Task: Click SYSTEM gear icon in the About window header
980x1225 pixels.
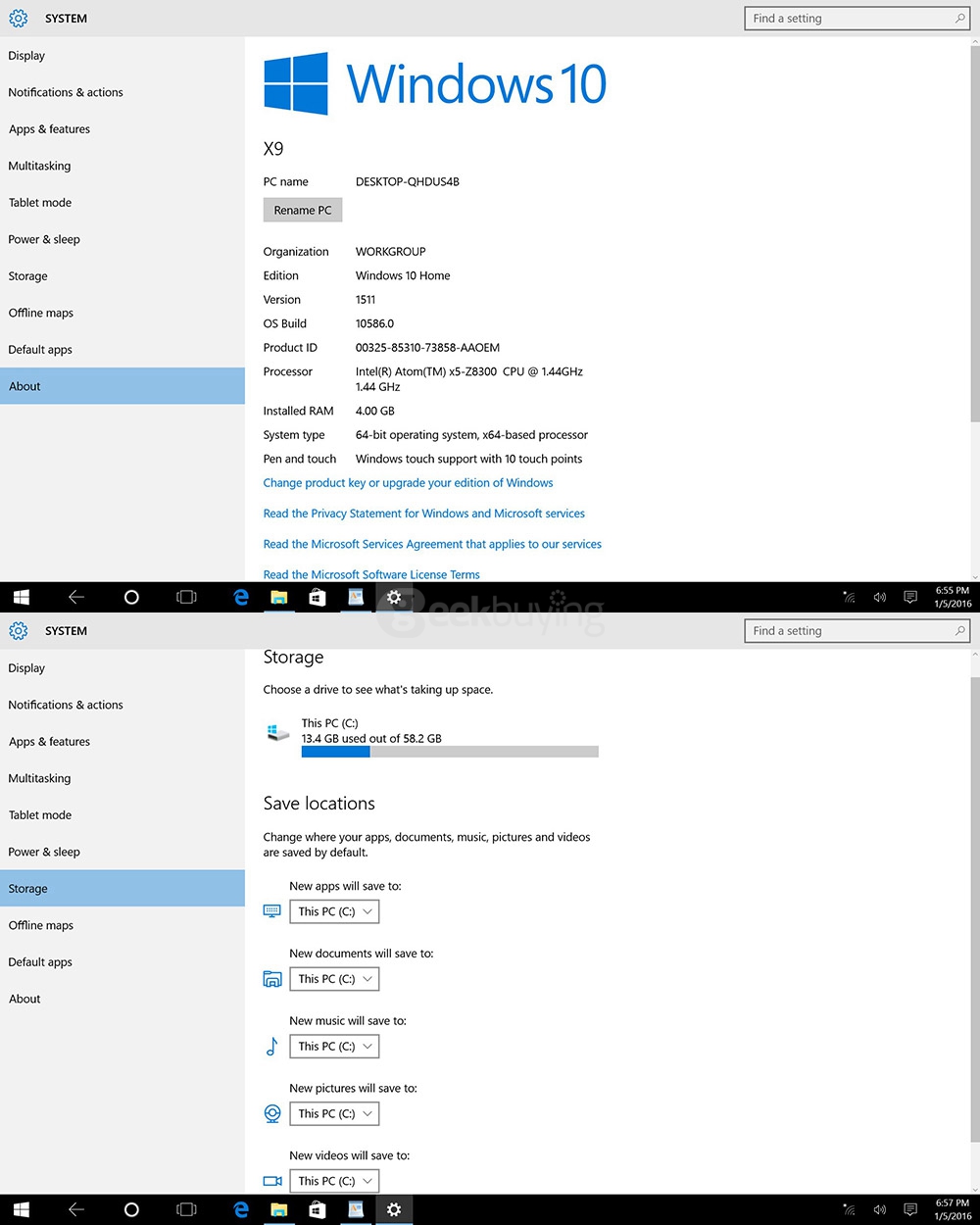Action: point(19,19)
